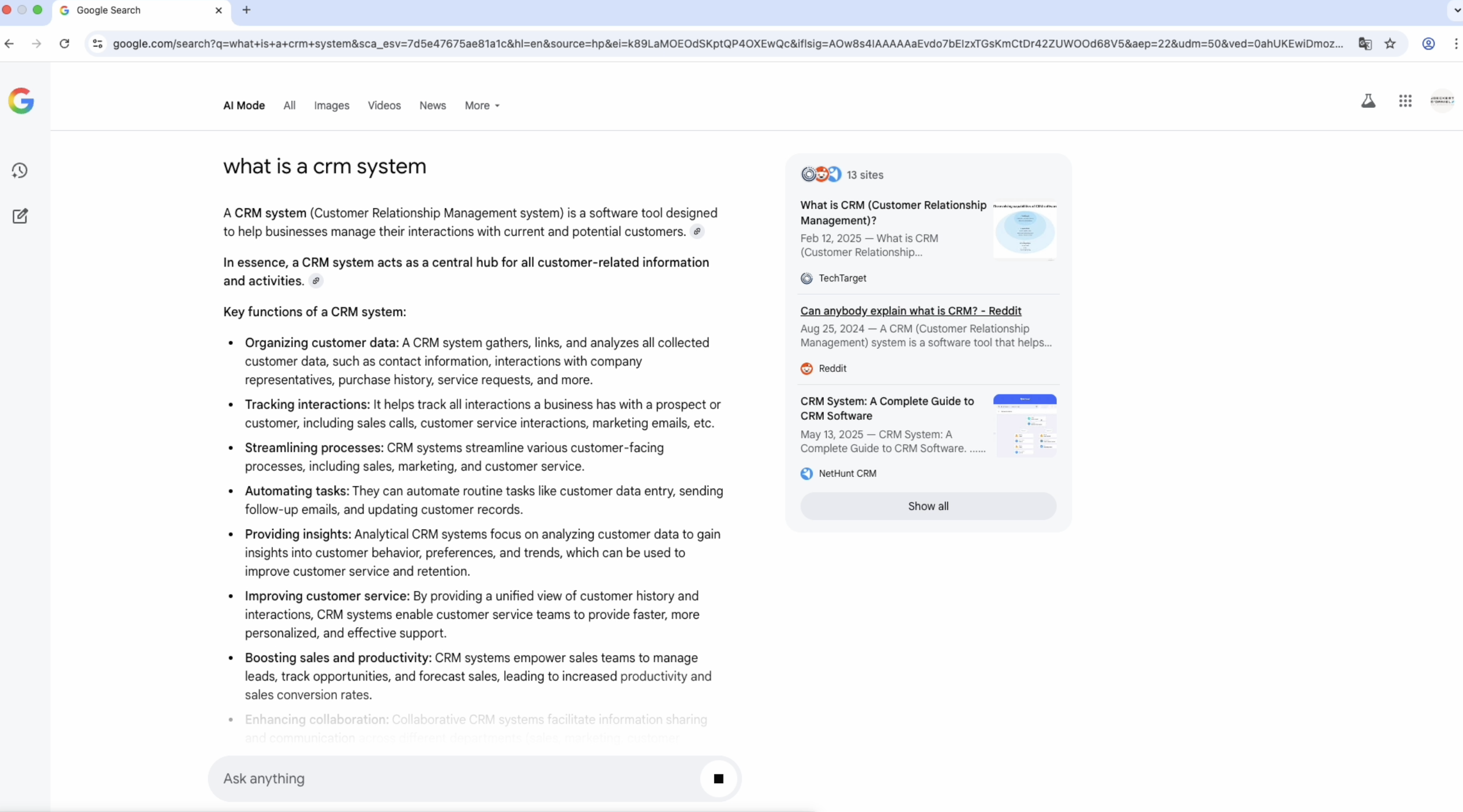Click 'Enhancing collaboration:' faded bullet label
Image resolution: width=1463 pixels, height=812 pixels.
(x=316, y=720)
